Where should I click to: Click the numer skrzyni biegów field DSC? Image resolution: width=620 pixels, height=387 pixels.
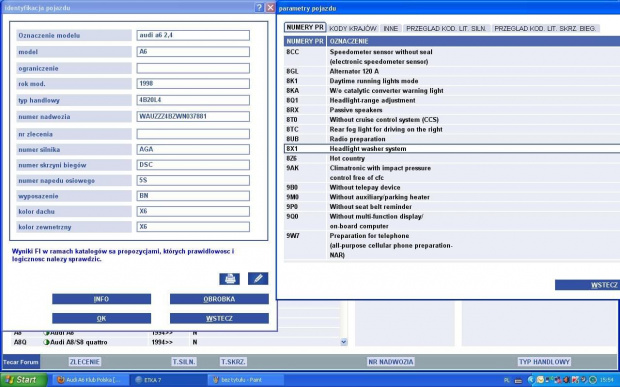click(x=193, y=165)
